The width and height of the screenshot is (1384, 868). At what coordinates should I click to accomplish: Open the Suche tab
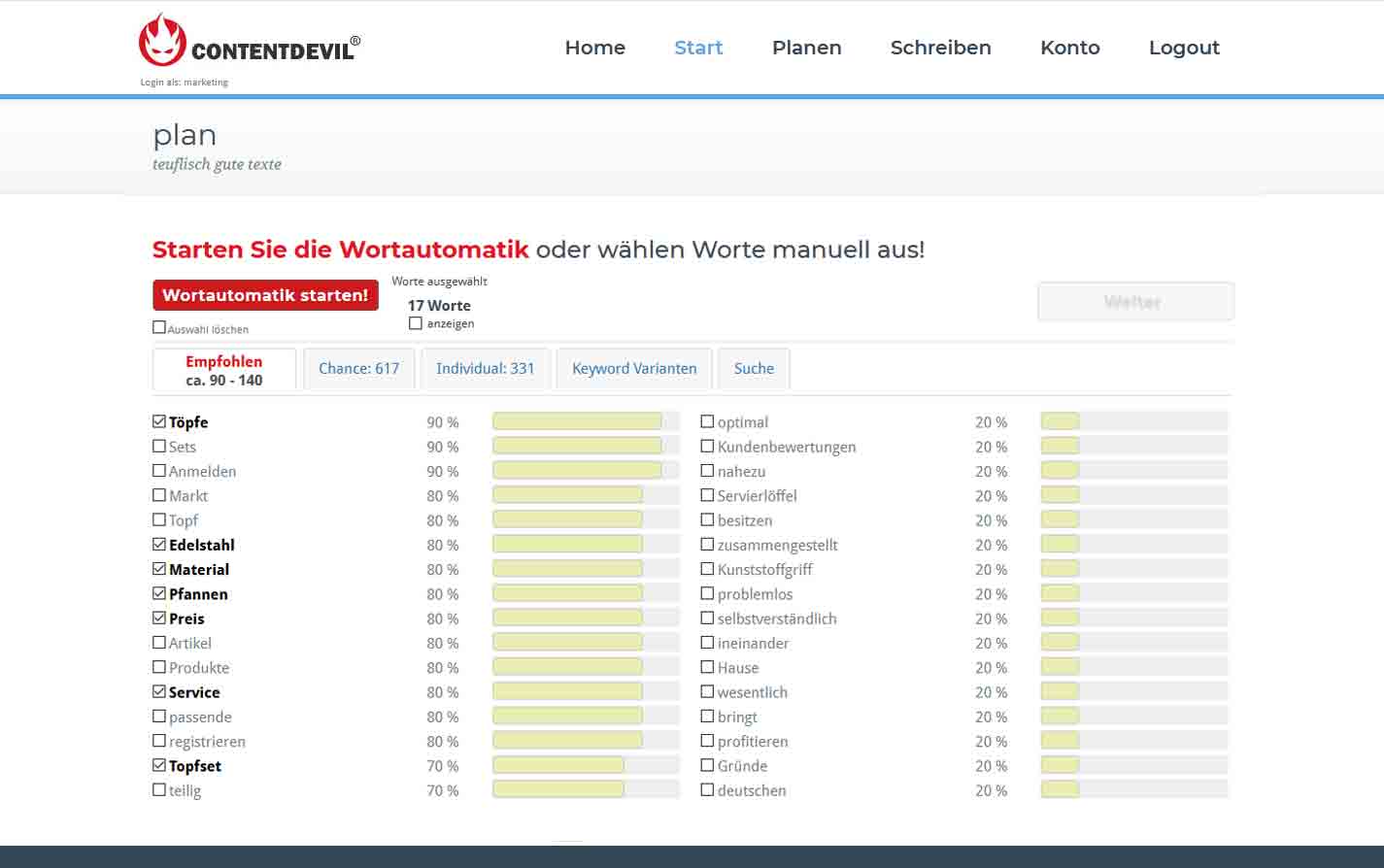point(754,369)
